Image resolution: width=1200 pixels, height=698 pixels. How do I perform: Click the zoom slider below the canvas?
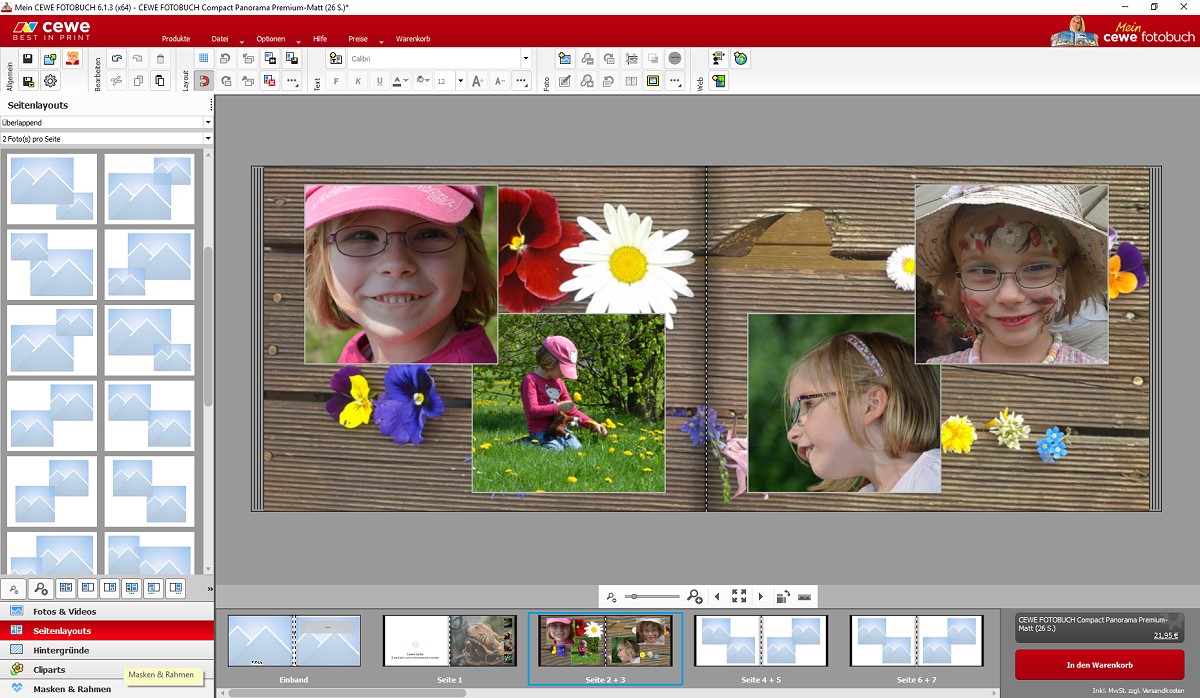tap(653, 597)
